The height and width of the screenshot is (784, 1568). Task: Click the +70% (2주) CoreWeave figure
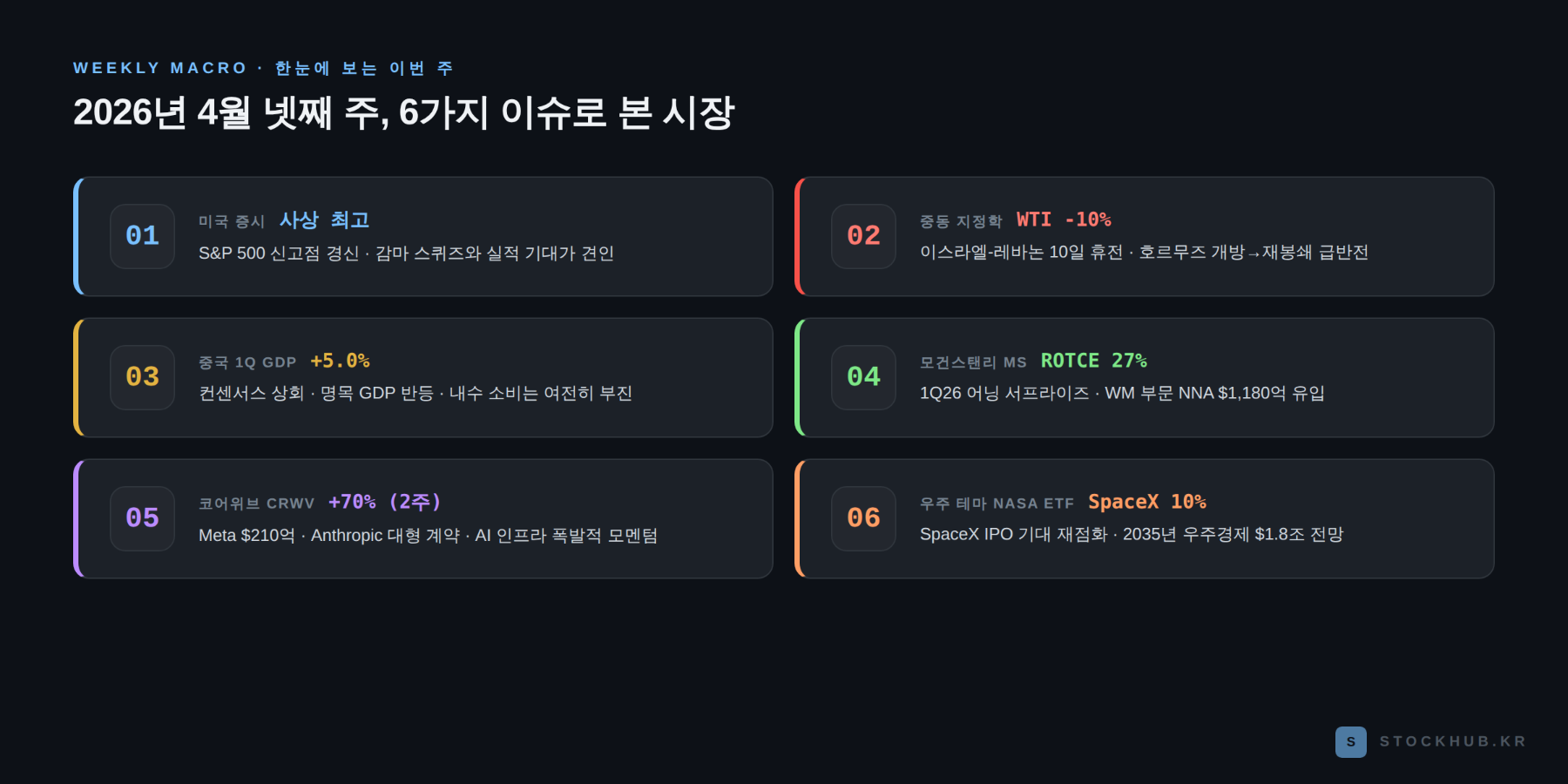click(385, 502)
